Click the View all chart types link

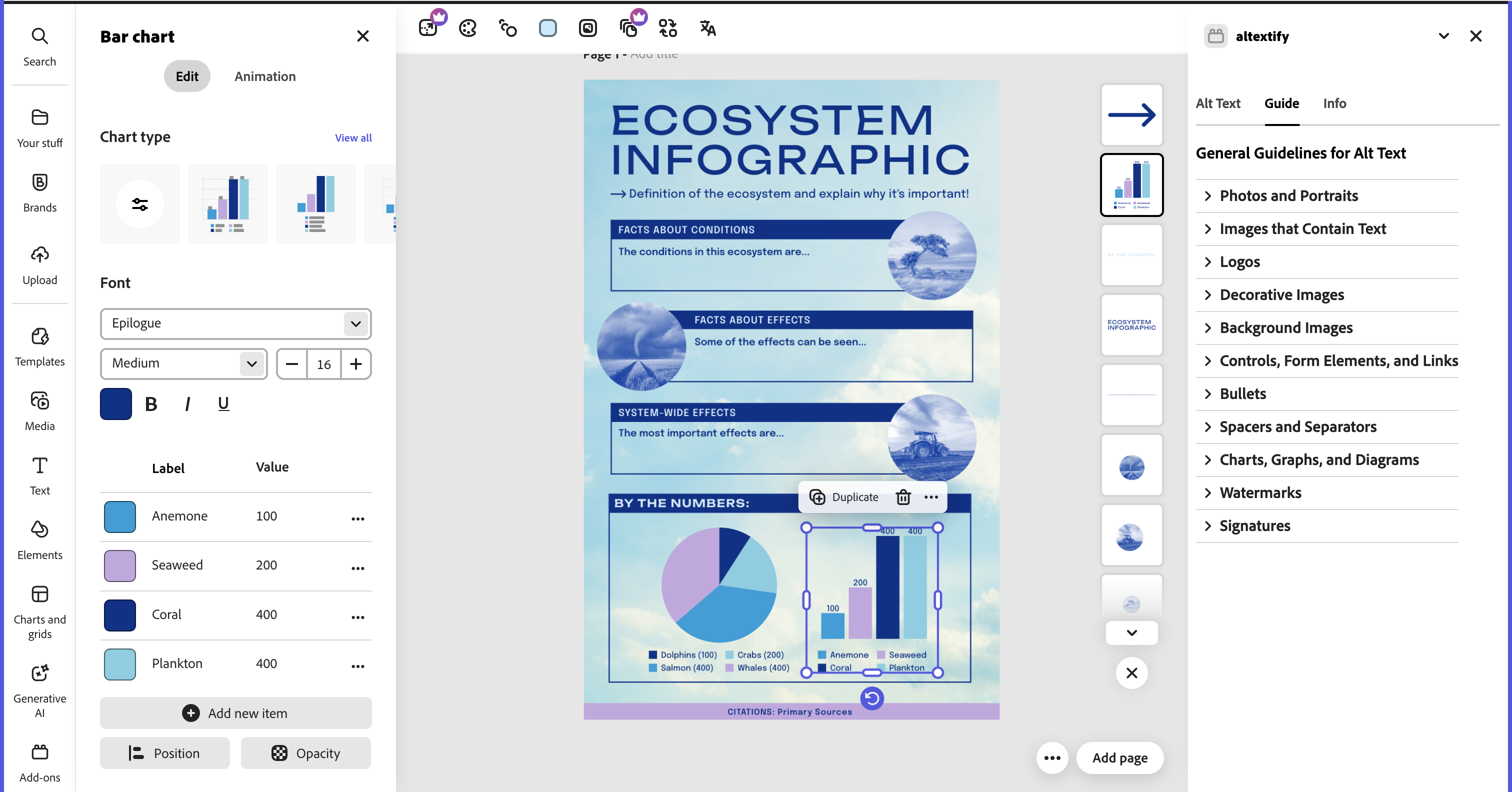[353, 138]
